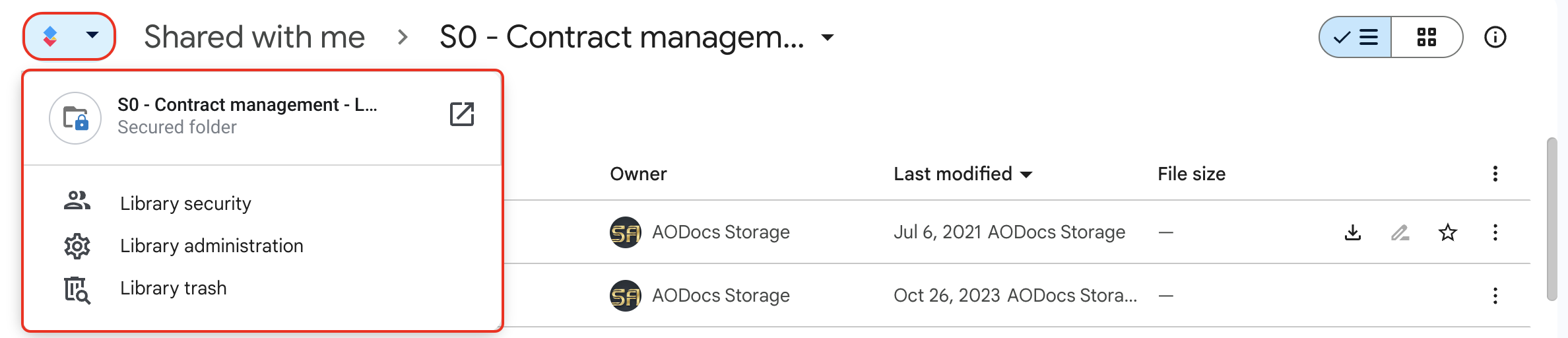Star the Jul 6, 2021 item

(1448, 232)
